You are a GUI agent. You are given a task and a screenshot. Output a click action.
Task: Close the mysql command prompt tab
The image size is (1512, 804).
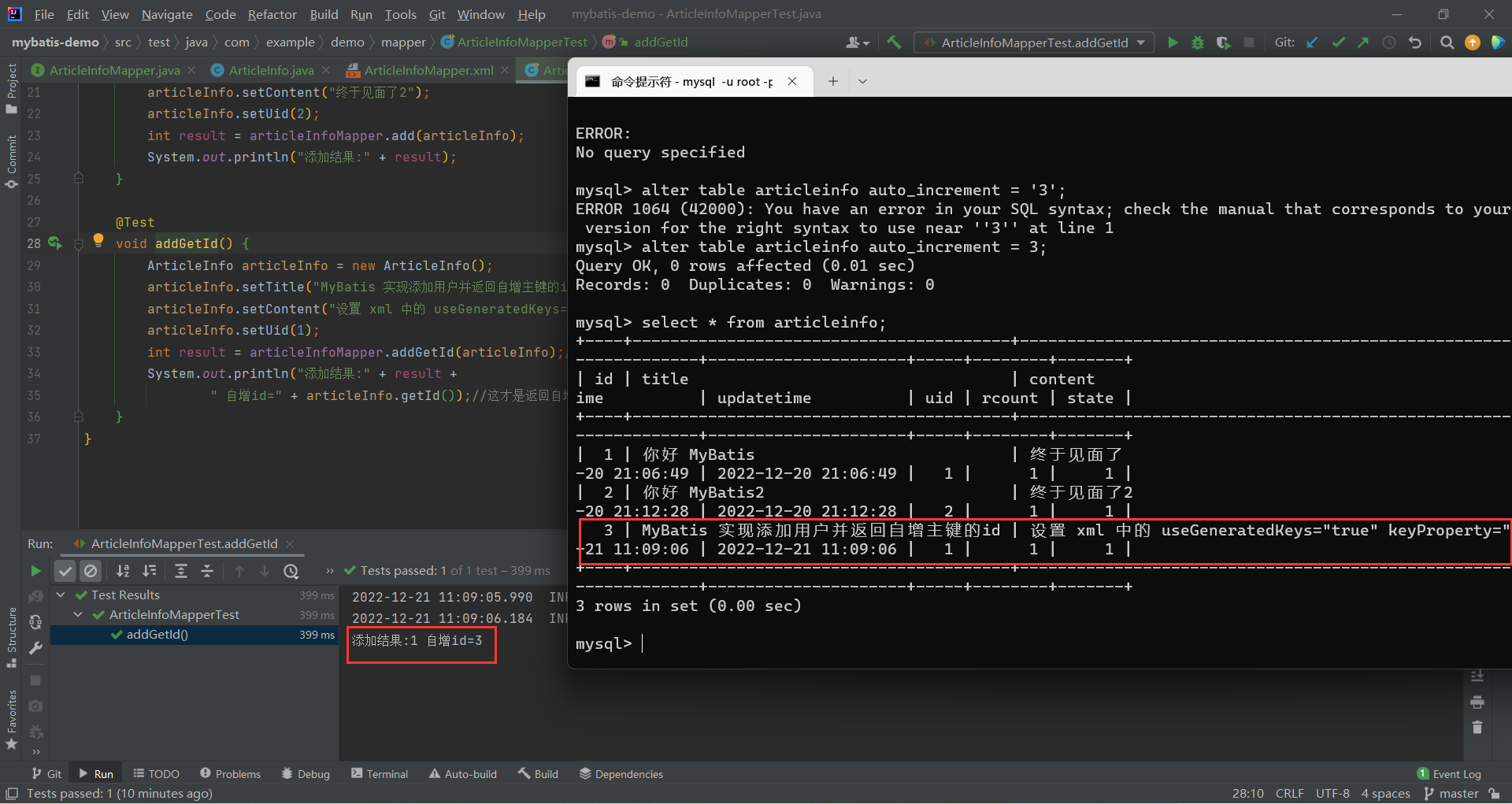point(792,81)
